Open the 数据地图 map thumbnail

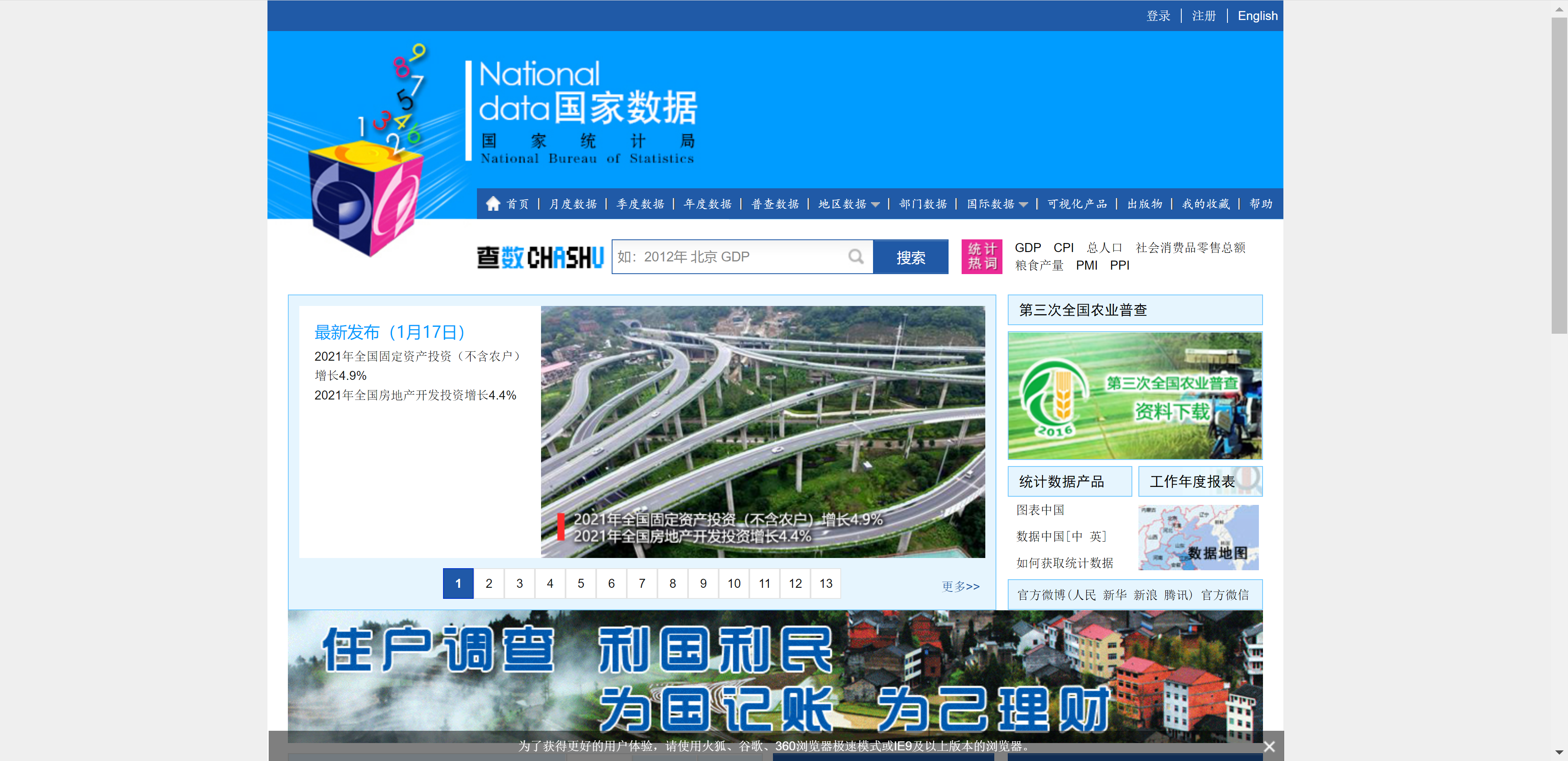tap(1198, 537)
